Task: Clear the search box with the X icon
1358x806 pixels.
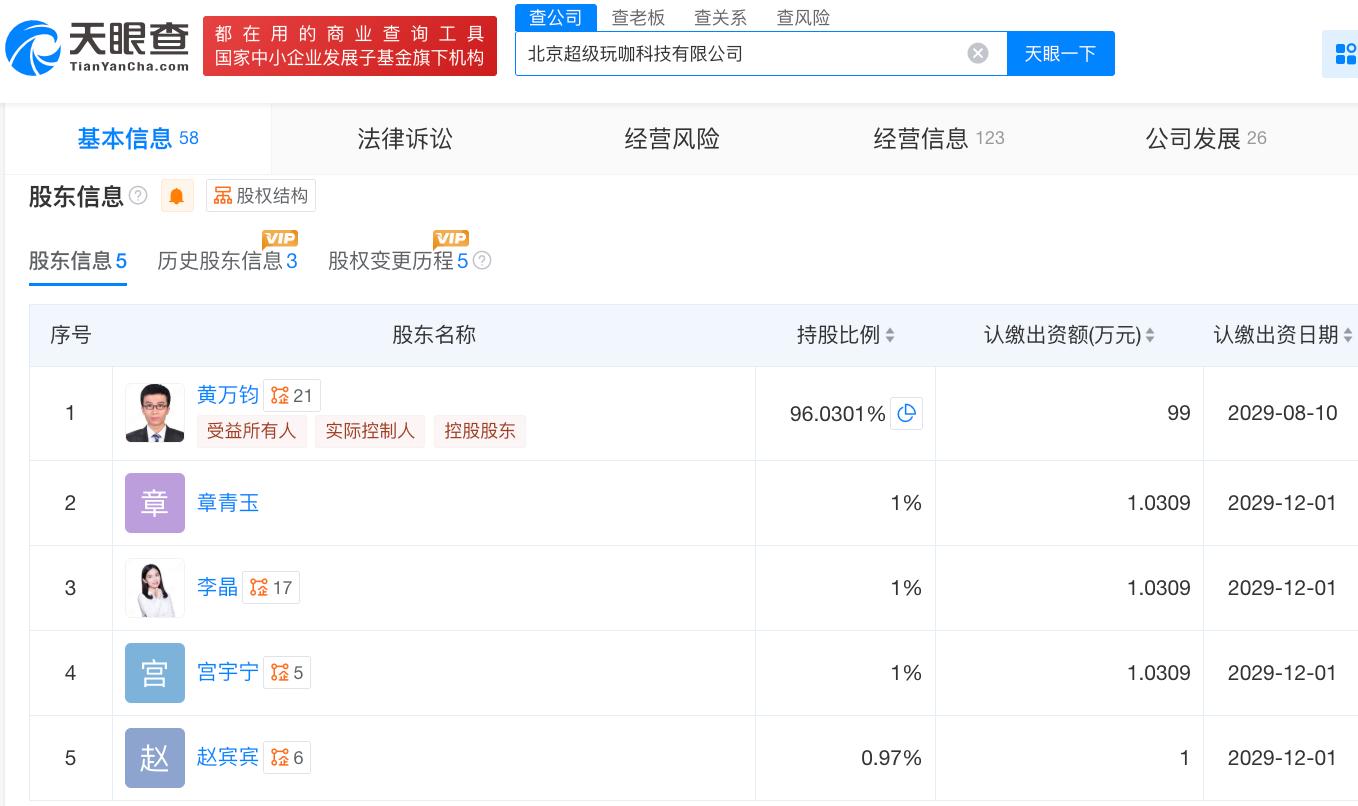Action: (x=978, y=53)
